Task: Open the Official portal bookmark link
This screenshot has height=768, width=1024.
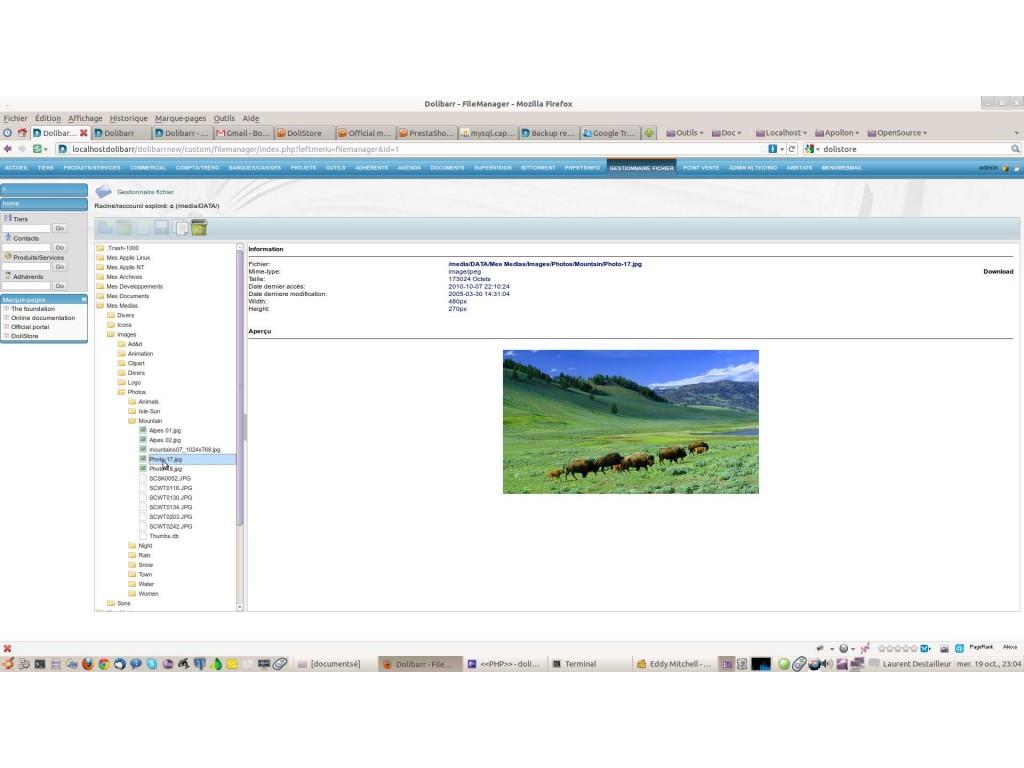Action: click(30, 327)
